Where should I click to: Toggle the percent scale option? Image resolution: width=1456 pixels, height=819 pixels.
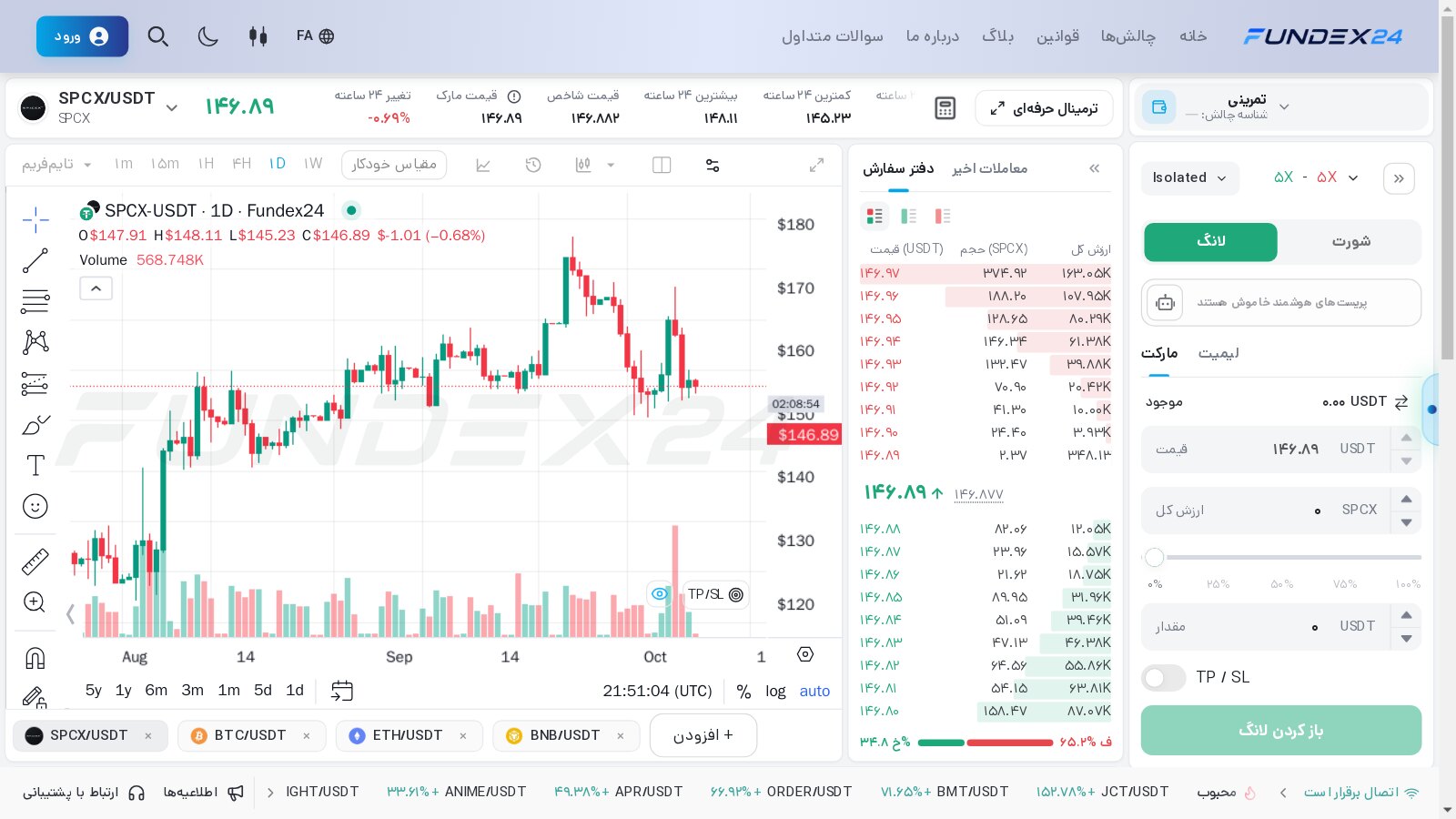(743, 691)
